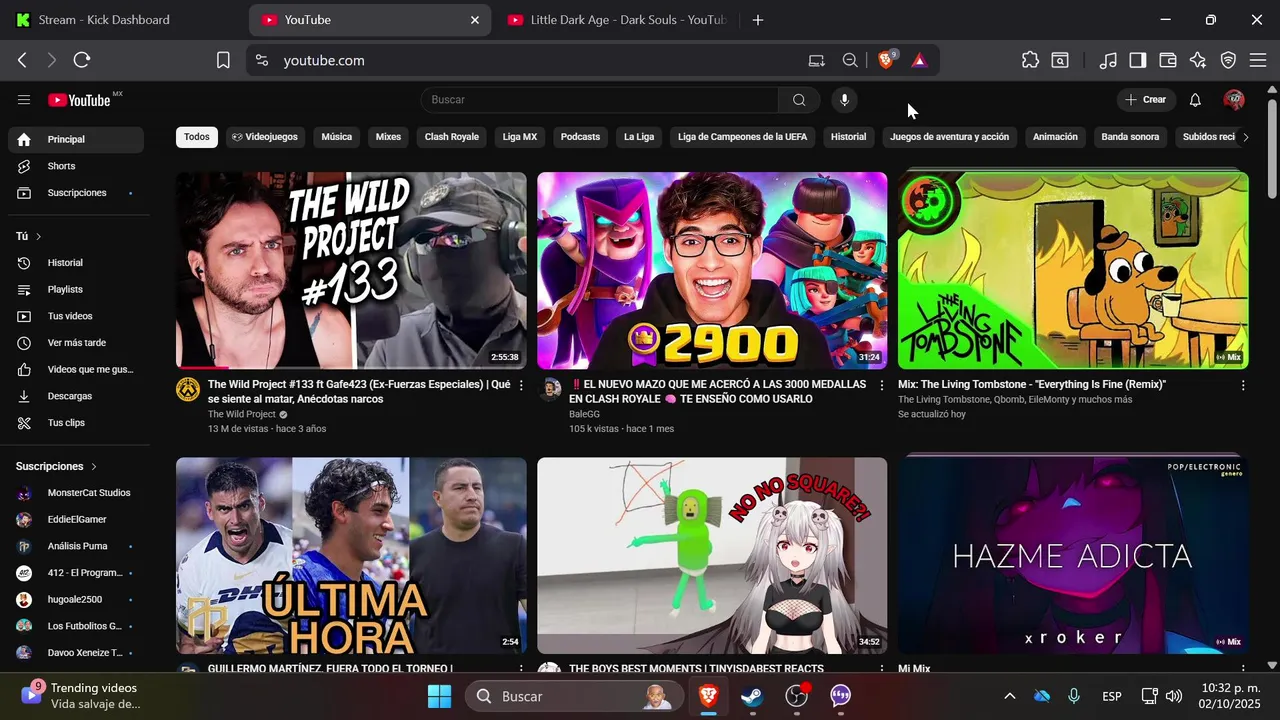Open options for Living Tombstone mix
The height and width of the screenshot is (720, 1280).
tap(1243, 385)
